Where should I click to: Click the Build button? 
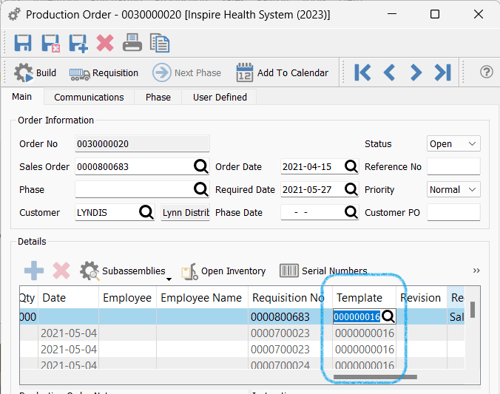[35, 73]
